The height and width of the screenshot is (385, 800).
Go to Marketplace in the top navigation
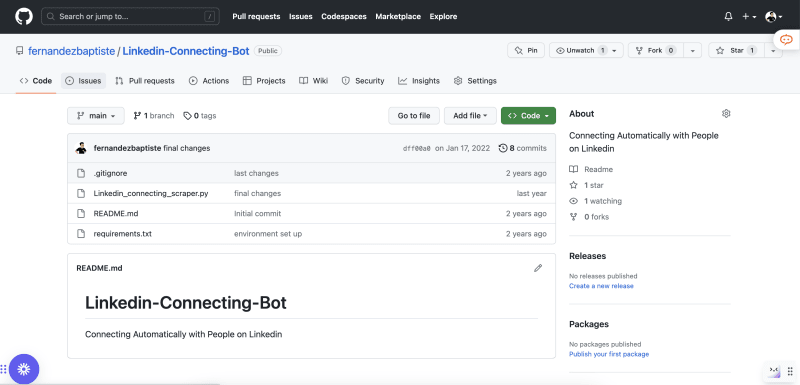coord(398,16)
